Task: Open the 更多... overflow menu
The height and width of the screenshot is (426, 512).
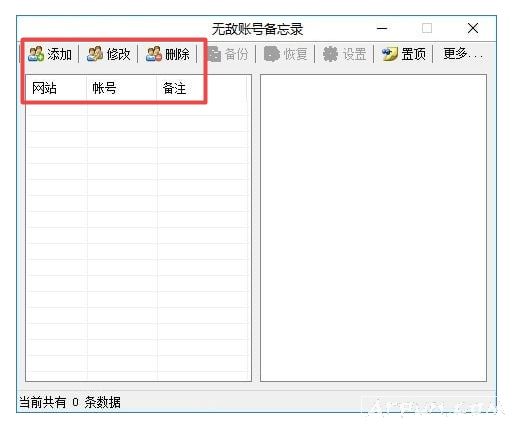Action: (463, 54)
